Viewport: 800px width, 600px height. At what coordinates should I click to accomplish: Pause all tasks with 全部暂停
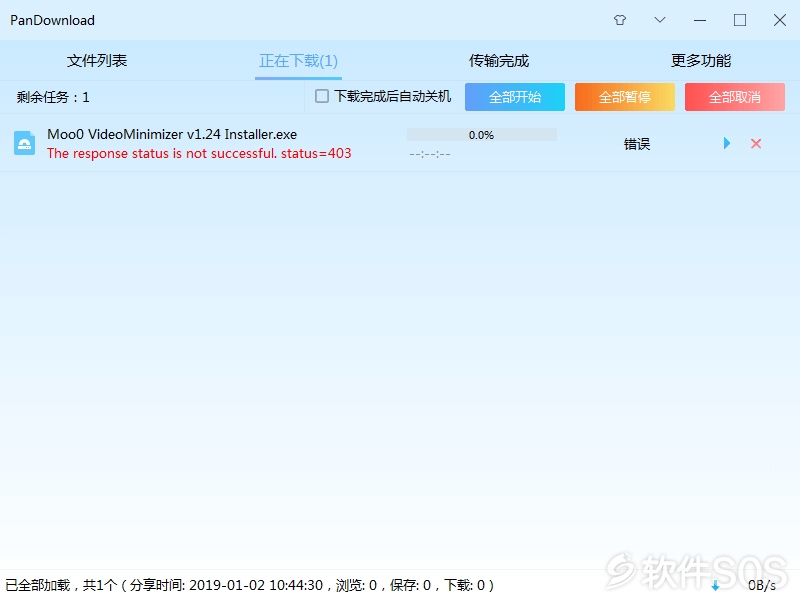pos(624,97)
